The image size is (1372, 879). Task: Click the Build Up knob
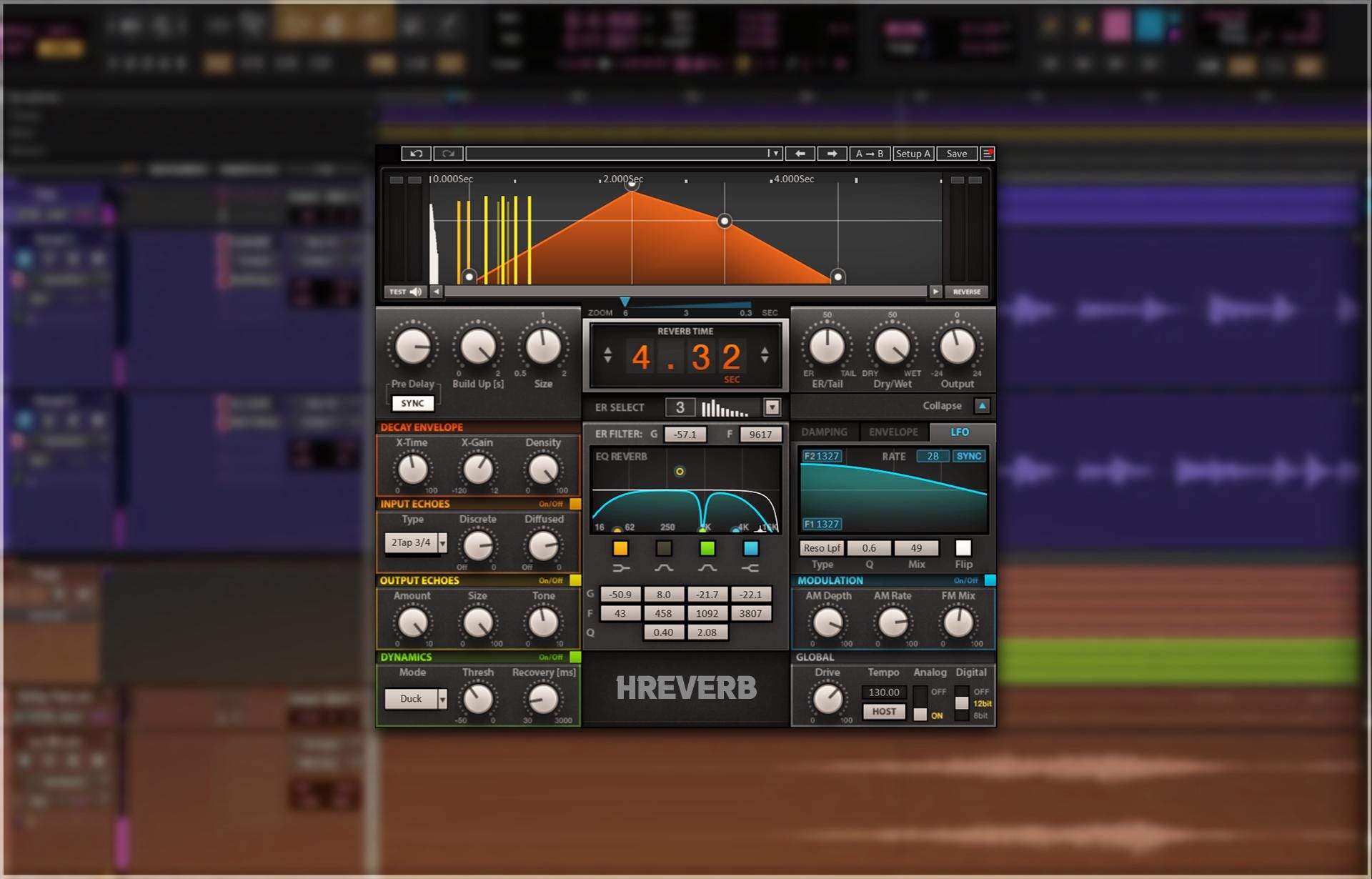478,347
